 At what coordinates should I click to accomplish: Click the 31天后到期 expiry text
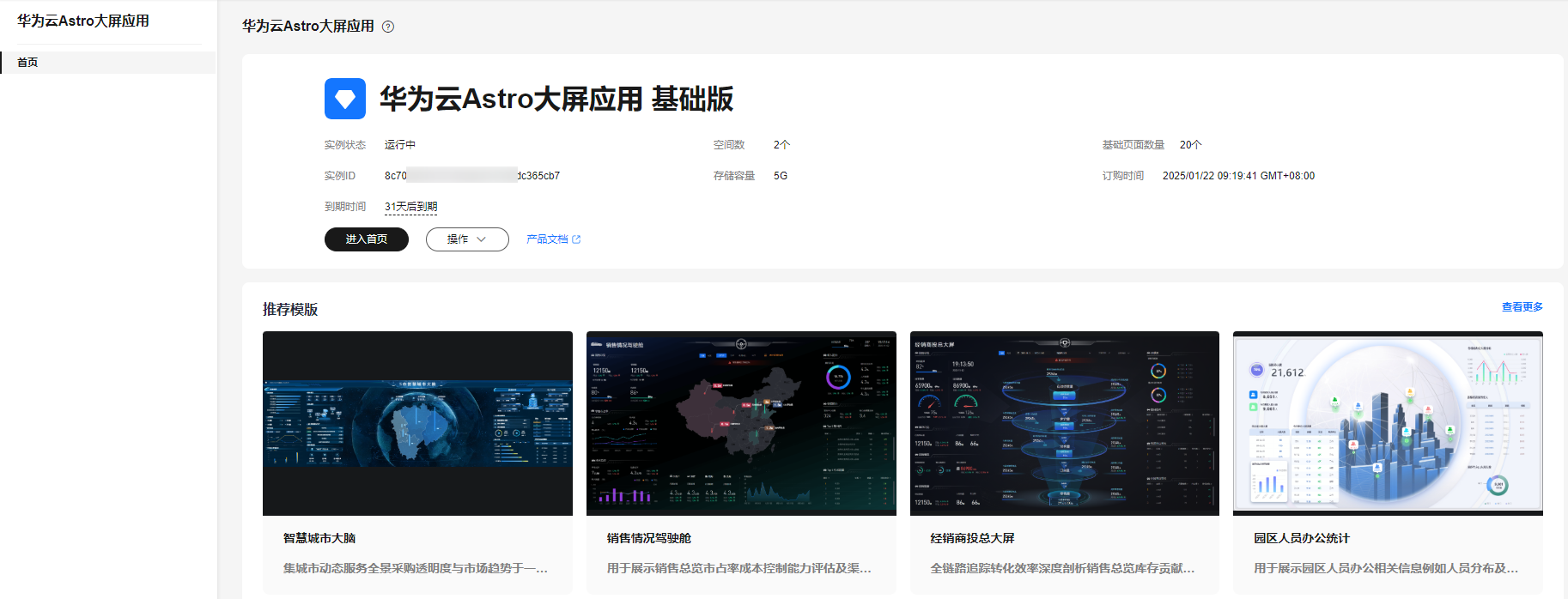pyautogui.click(x=410, y=207)
